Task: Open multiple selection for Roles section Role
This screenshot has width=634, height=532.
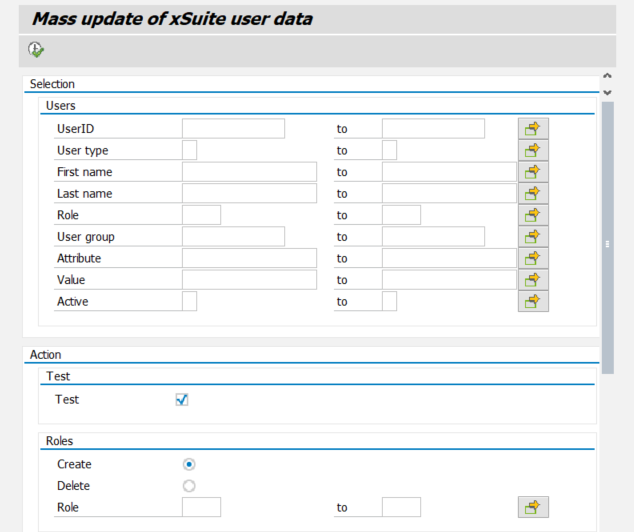Action: click(x=533, y=507)
